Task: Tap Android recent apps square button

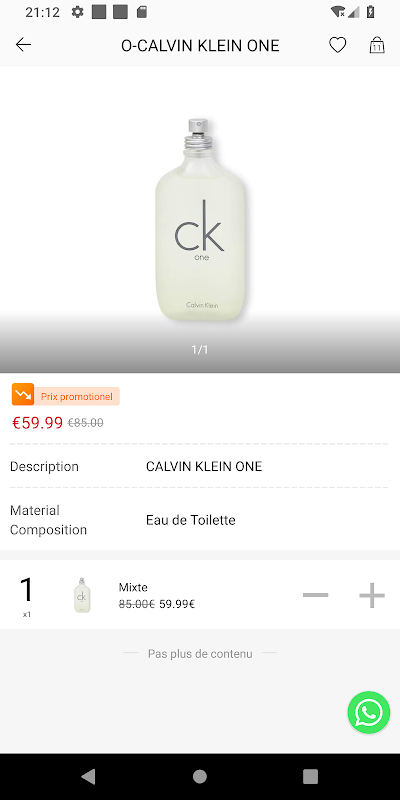Action: point(311,777)
